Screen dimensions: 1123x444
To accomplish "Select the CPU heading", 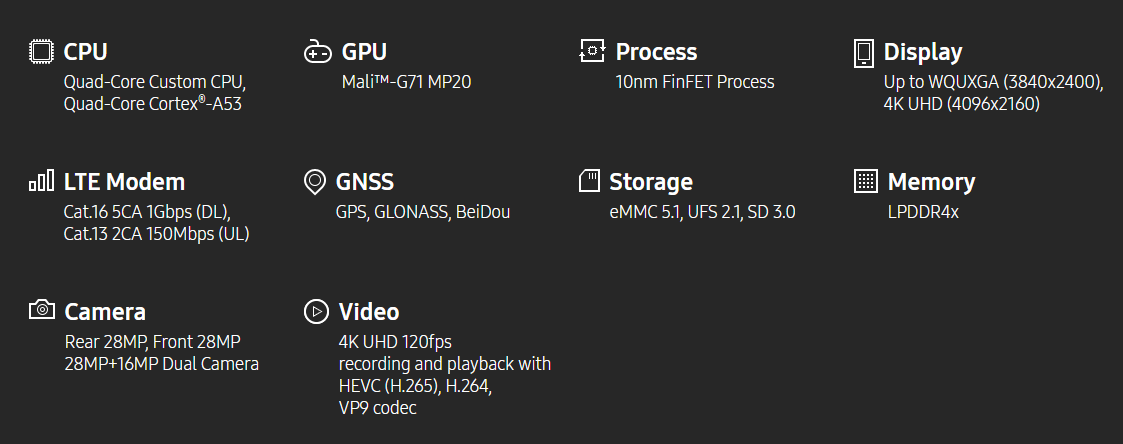I will pyautogui.click(x=85, y=52).
